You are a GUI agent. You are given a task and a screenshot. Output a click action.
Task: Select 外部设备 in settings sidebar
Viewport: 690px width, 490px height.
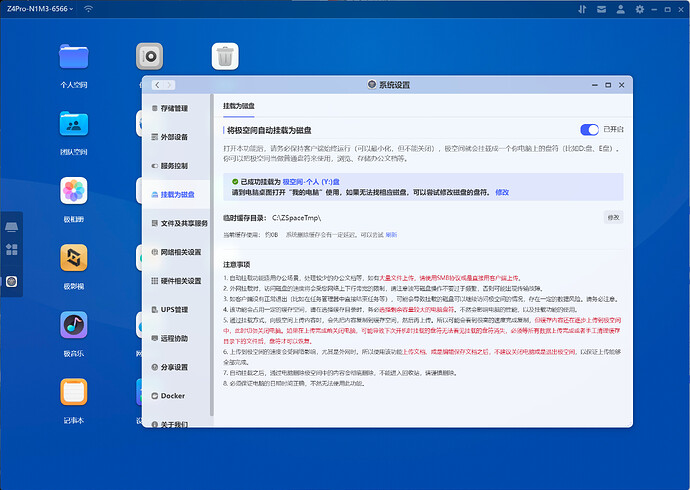pyautogui.click(x=173, y=137)
